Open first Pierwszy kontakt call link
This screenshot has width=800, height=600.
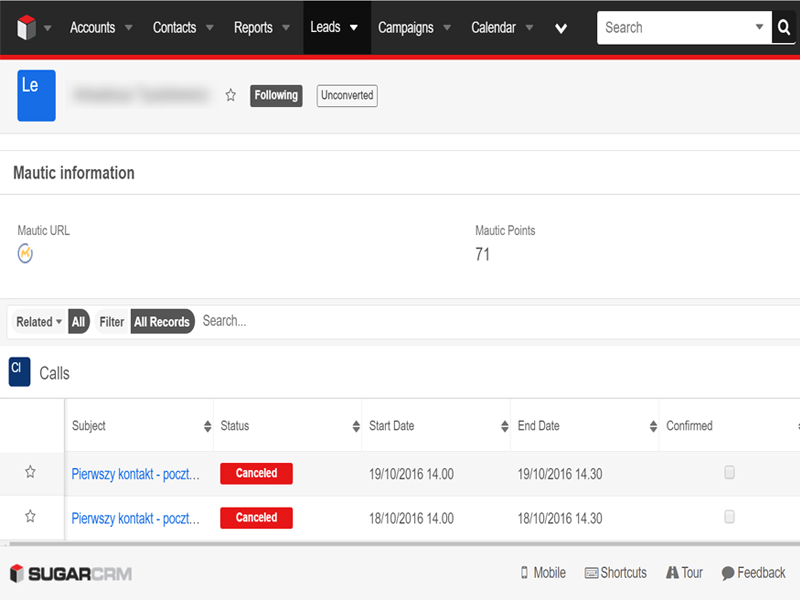point(135,474)
